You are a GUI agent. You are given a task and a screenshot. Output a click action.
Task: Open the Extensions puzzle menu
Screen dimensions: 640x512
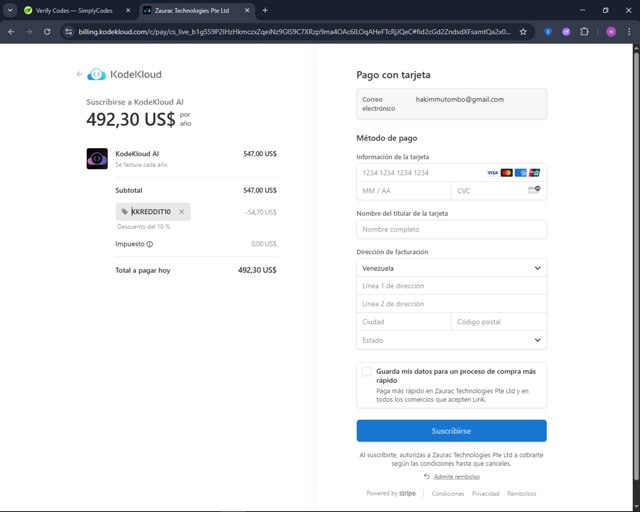(584, 32)
